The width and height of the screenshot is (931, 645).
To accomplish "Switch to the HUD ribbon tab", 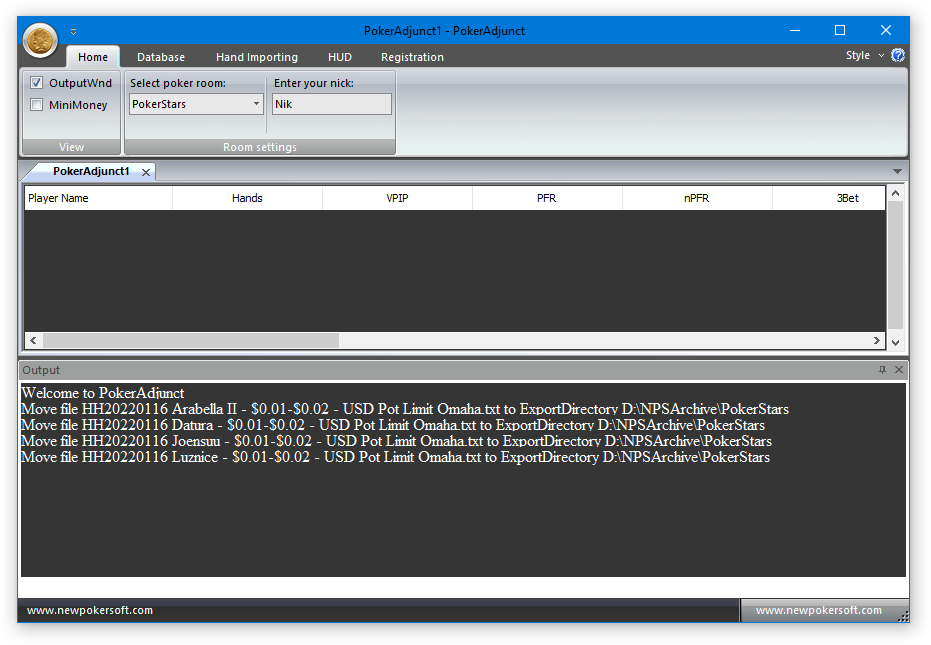I will tap(340, 57).
